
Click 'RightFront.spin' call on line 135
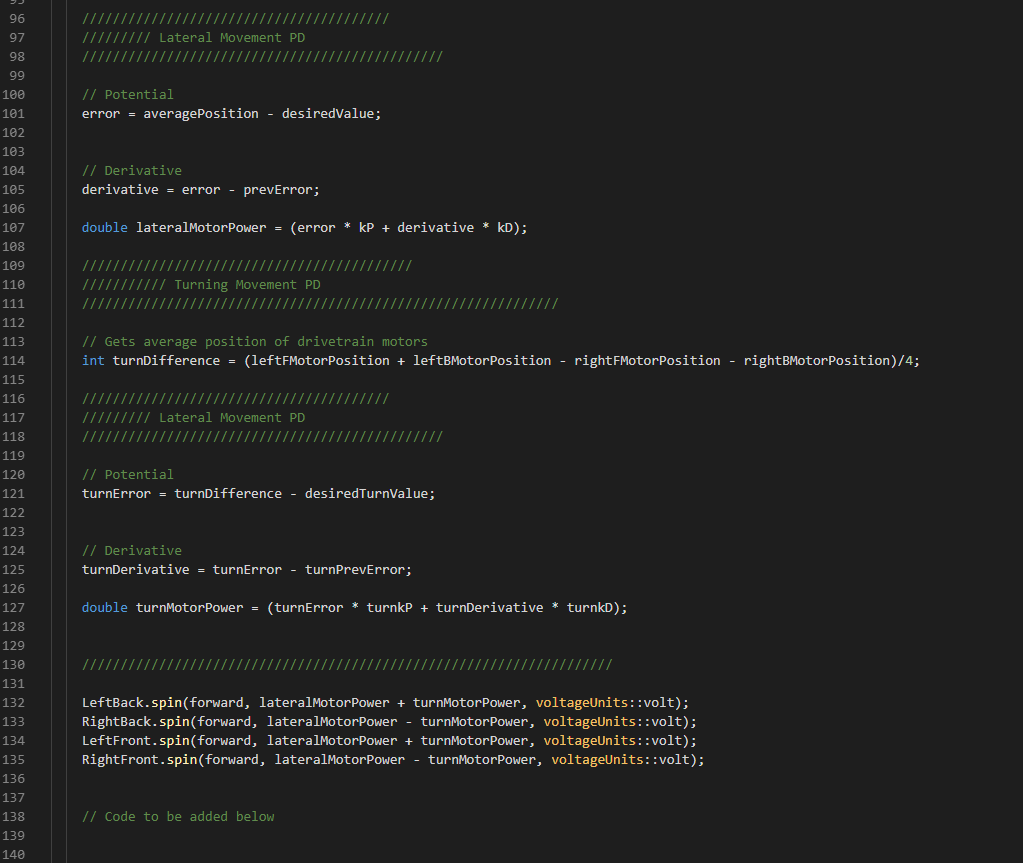point(140,759)
